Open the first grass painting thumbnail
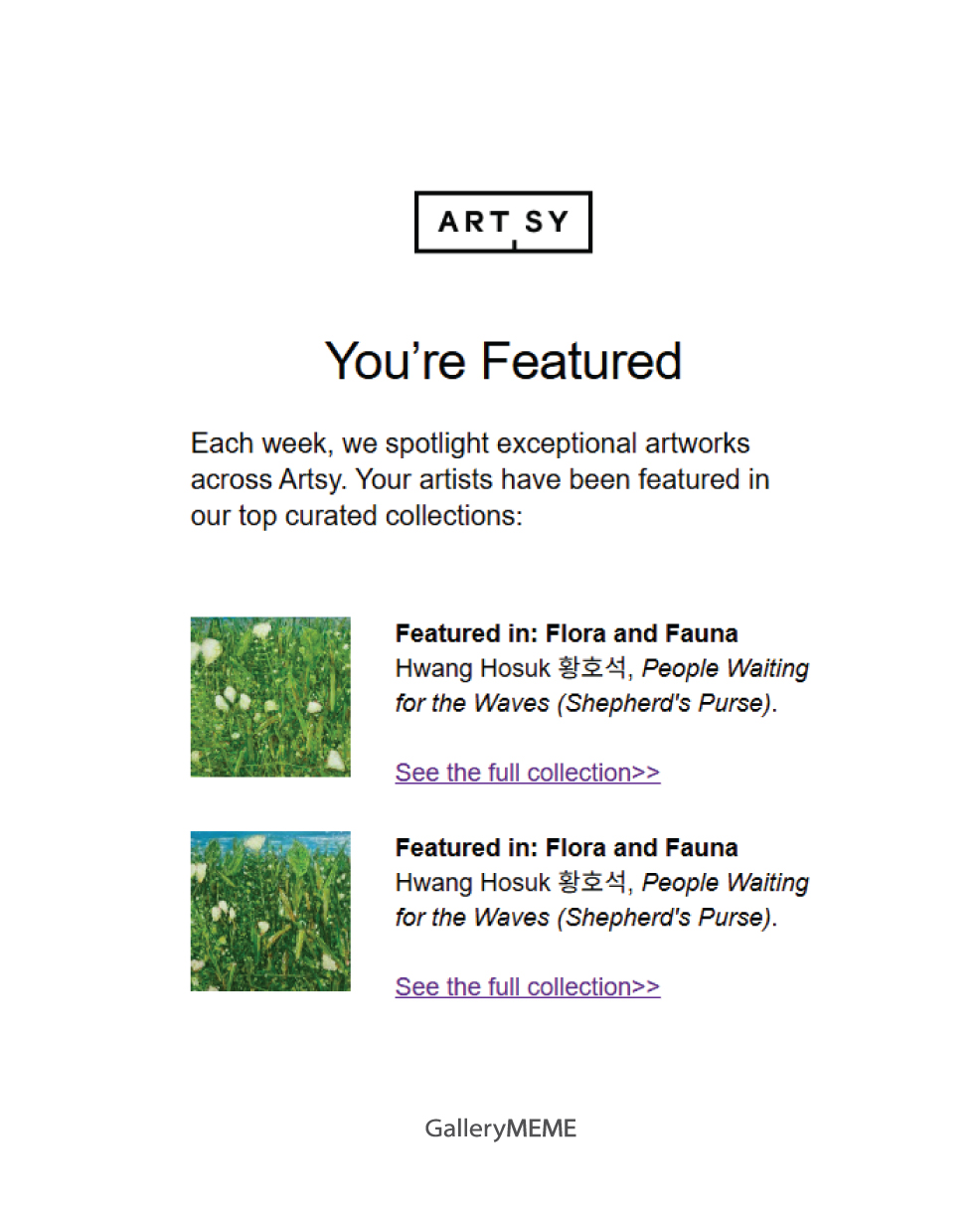This screenshot has height=1216, width=980. coord(270,696)
